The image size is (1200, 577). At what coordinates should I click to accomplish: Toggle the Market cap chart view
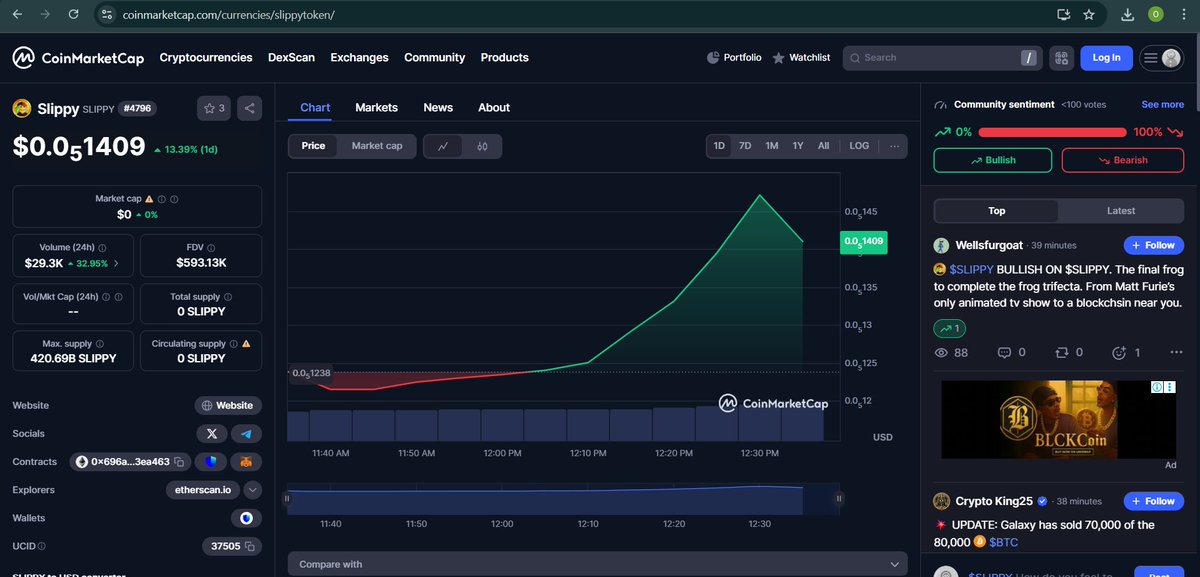[376, 146]
